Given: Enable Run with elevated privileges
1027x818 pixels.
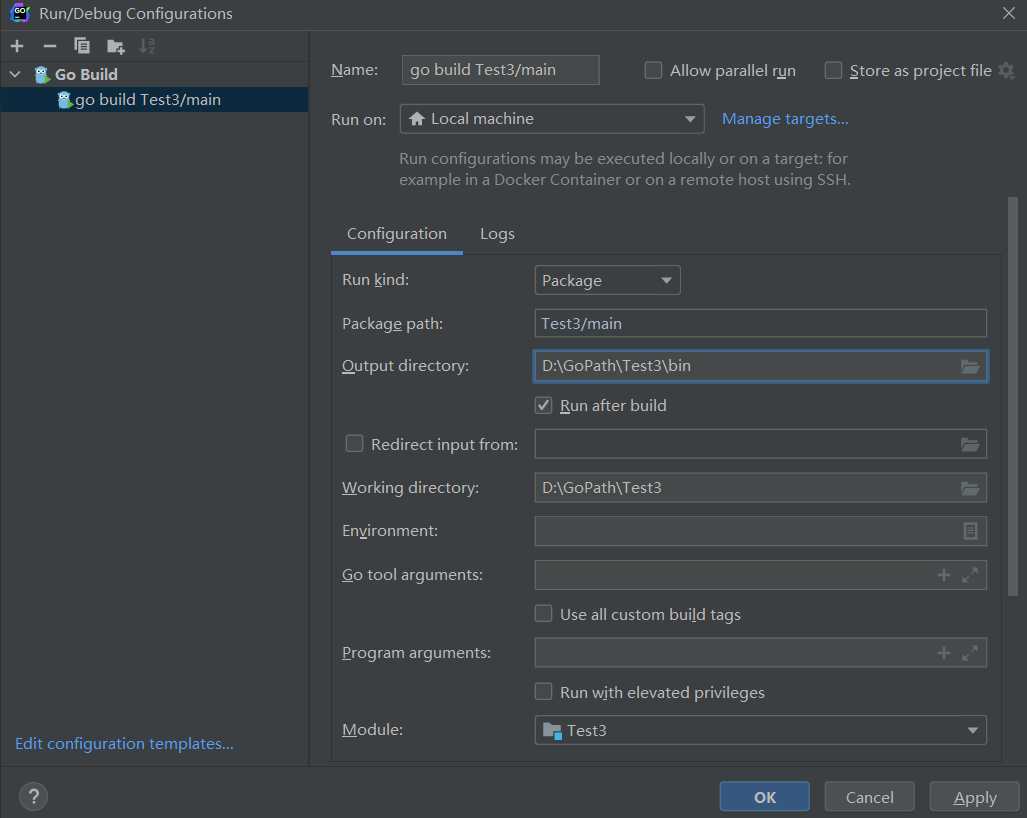Looking at the screenshot, I should (x=544, y=692).
